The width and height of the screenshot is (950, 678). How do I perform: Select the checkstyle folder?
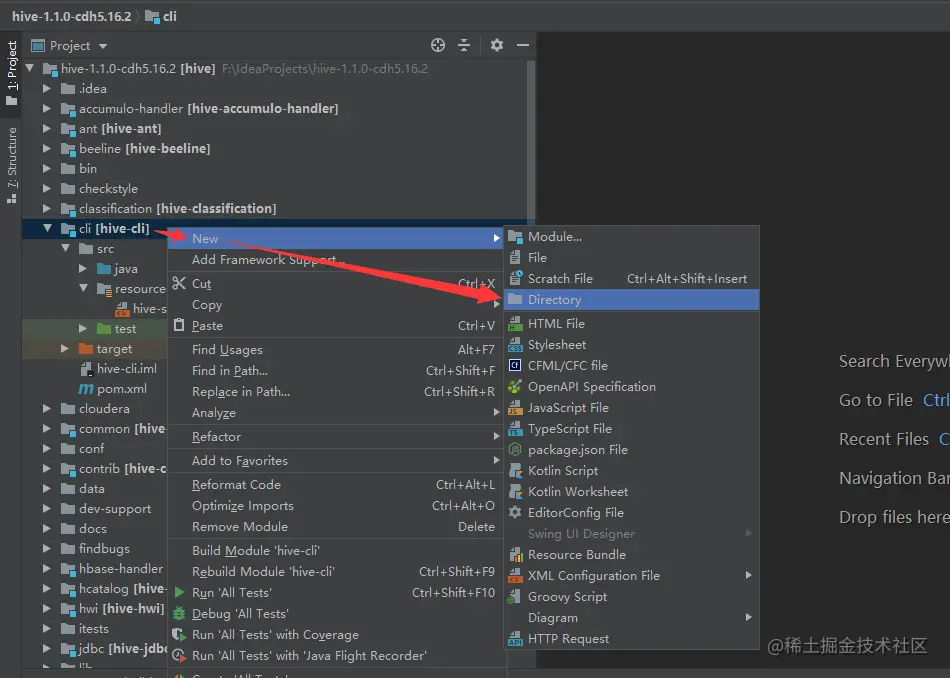click(x=108, y=188)
